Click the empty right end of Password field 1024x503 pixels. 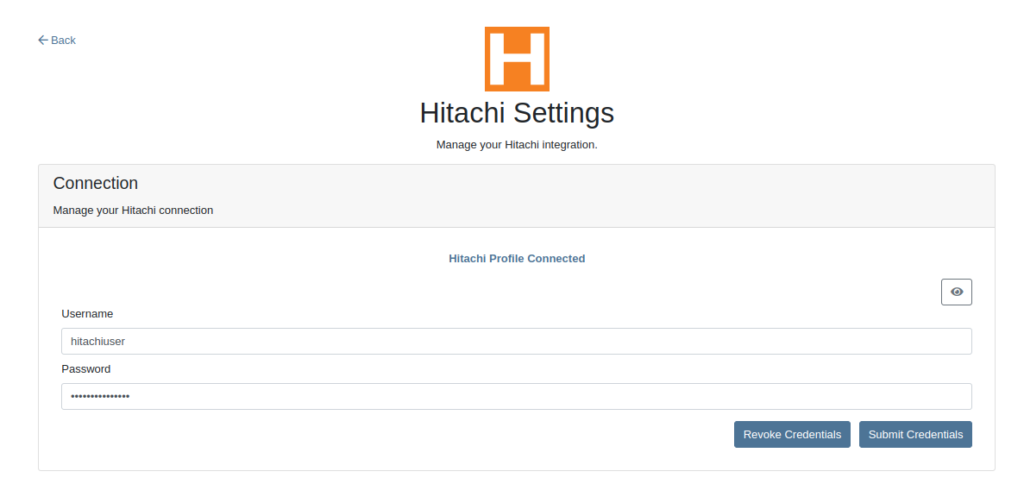coord(914,397)
